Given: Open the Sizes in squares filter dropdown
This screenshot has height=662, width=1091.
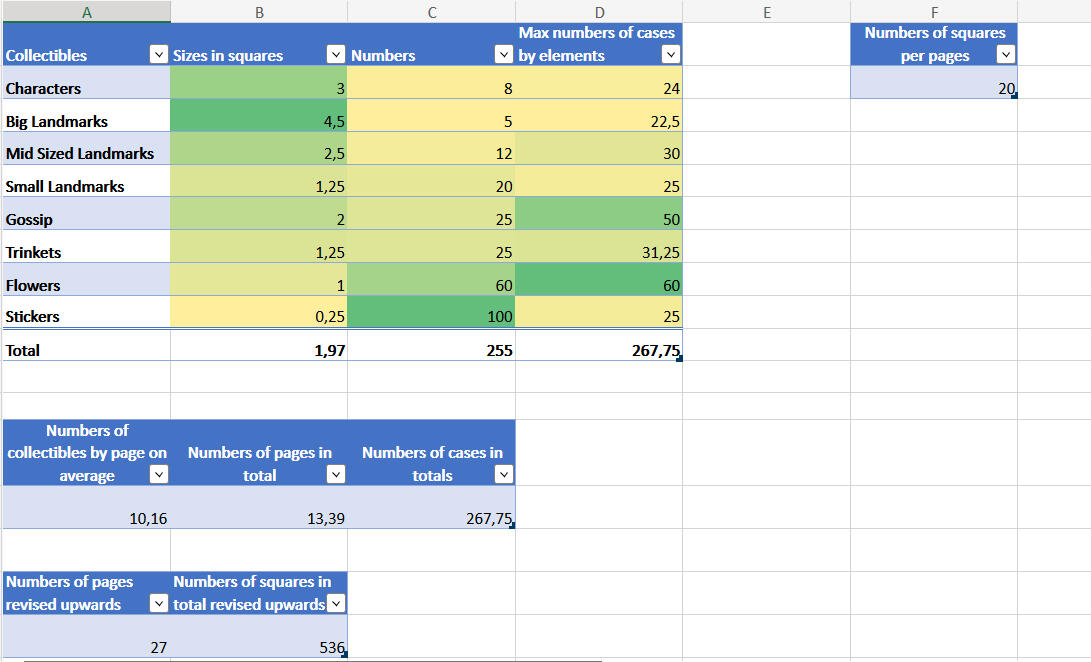Looking at the screenshot, I should tap(336, 55).
